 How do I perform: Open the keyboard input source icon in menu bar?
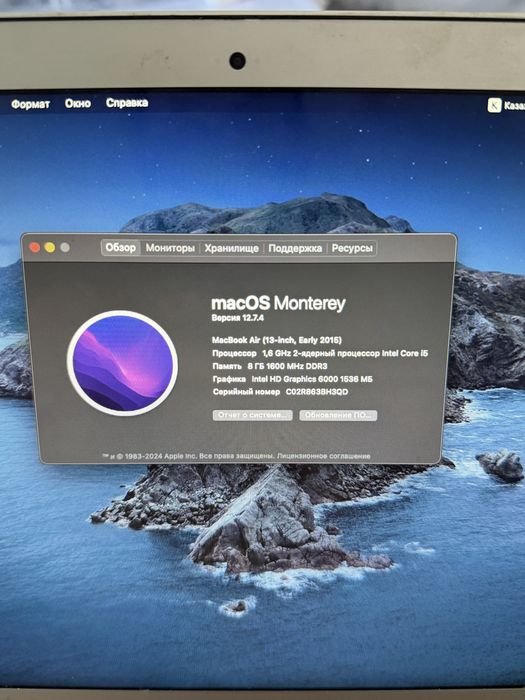494,105
